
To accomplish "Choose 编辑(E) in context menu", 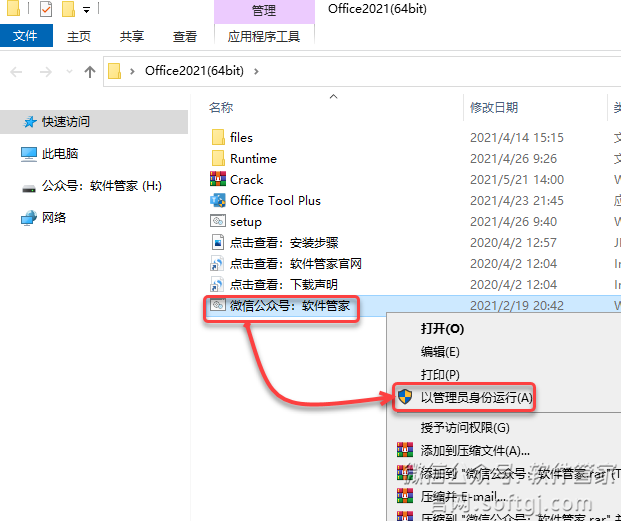I will 440,352.
